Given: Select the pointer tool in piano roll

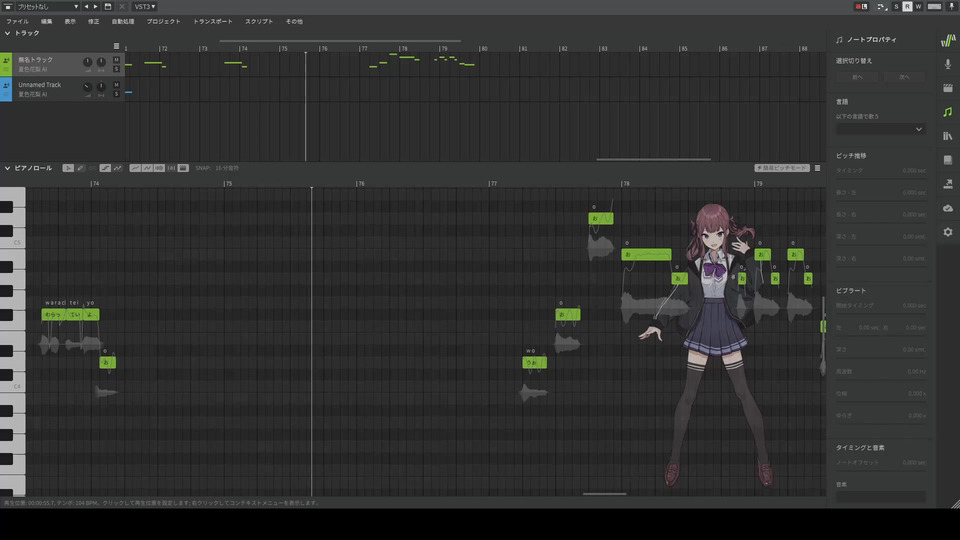Looking at the screenshot, I should tap(68, 168).
